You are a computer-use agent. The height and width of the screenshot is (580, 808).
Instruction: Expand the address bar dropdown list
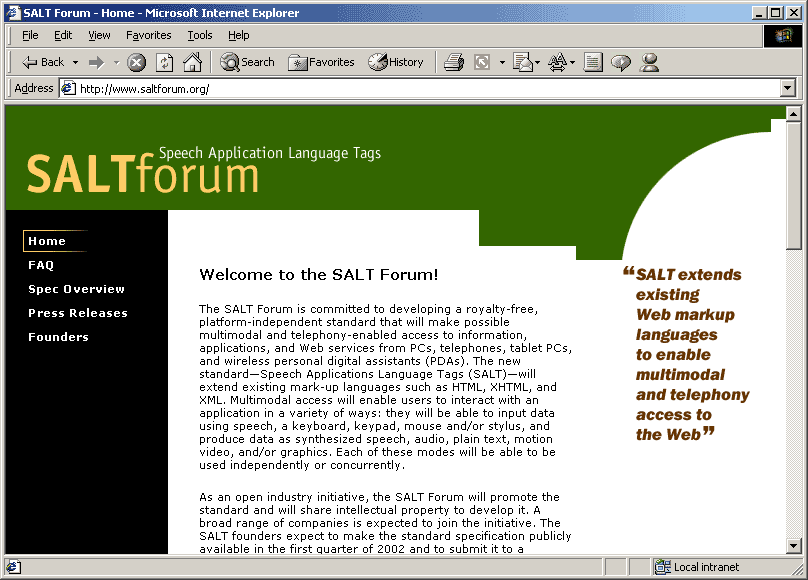[x=787, y=89]
